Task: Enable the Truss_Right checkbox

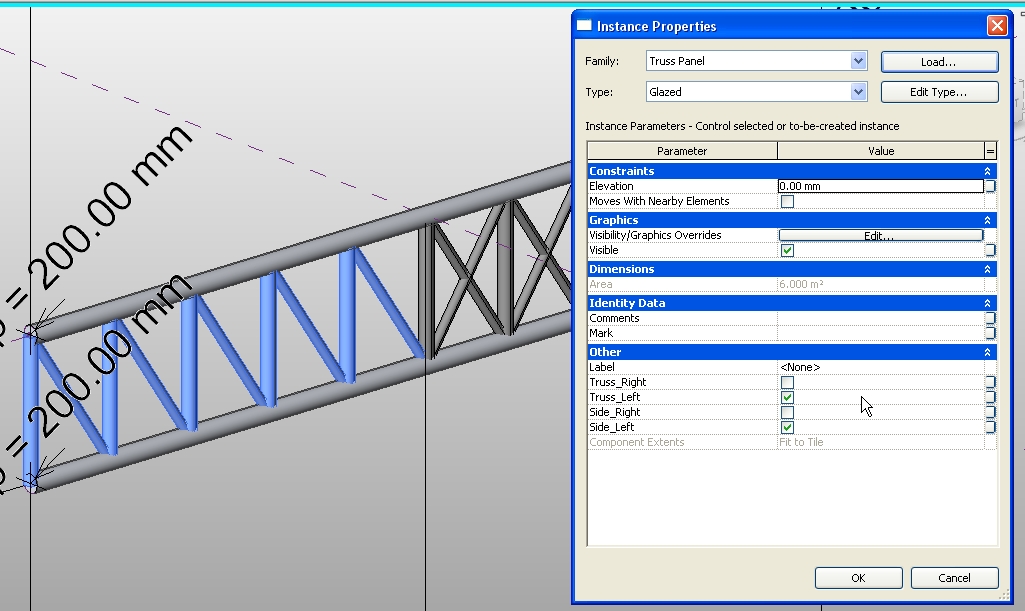Action: pyautogui.click(x=786, y=382)
